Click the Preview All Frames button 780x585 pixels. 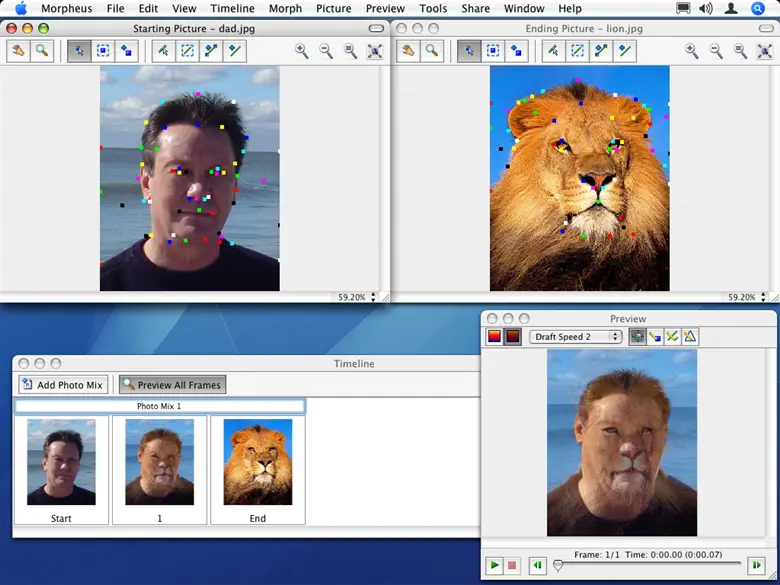point(172,385)
